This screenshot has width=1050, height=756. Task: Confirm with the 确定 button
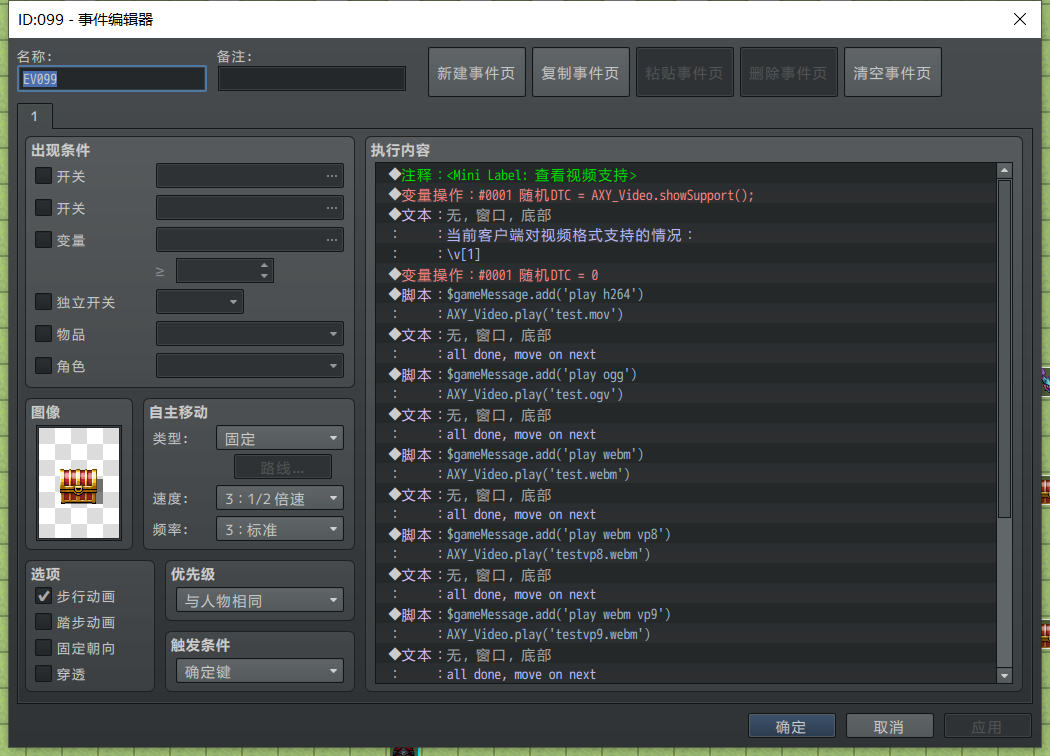[x=792, y=727]
